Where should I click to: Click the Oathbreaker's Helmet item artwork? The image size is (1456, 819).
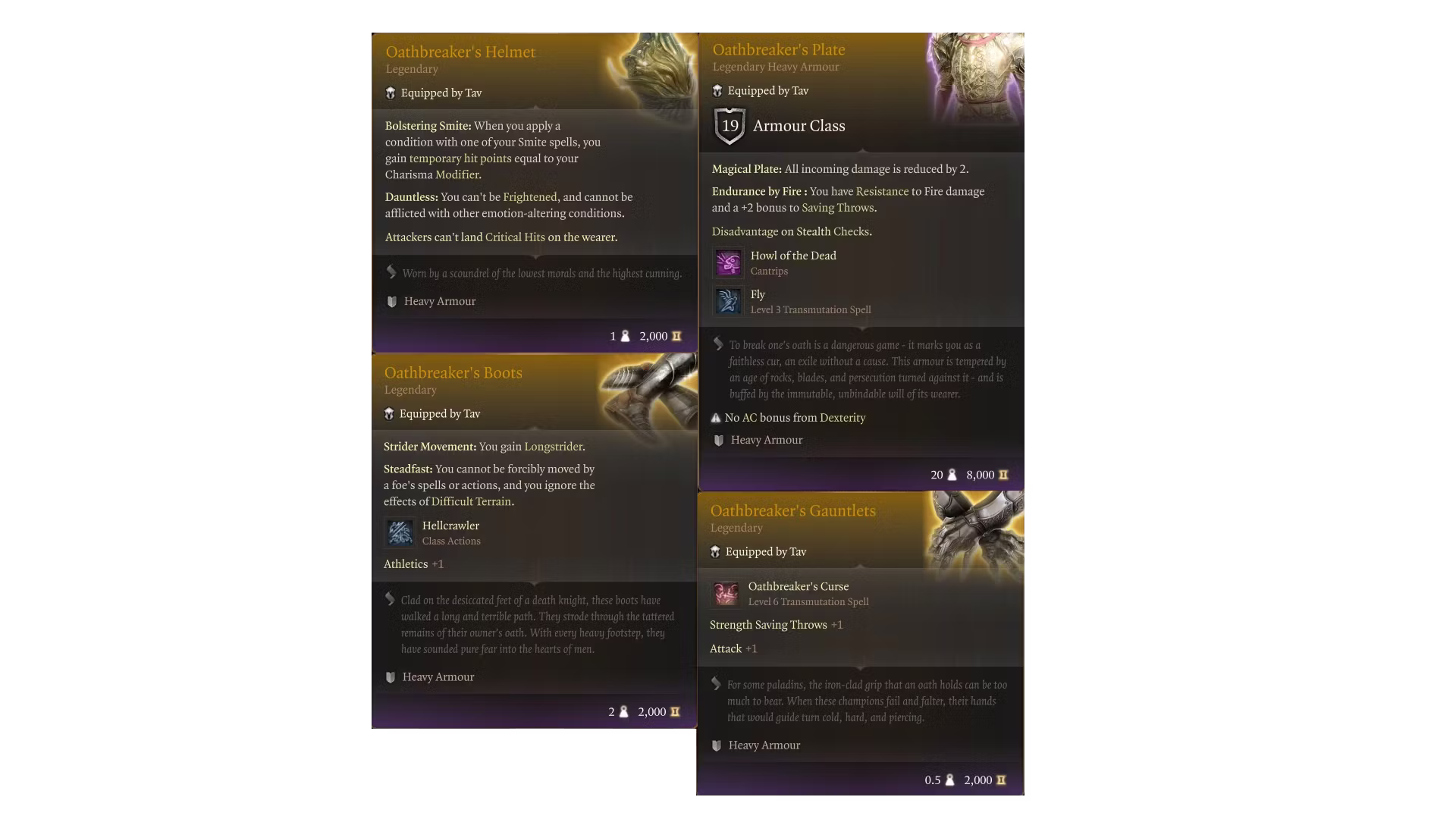(x=657, y=70)
